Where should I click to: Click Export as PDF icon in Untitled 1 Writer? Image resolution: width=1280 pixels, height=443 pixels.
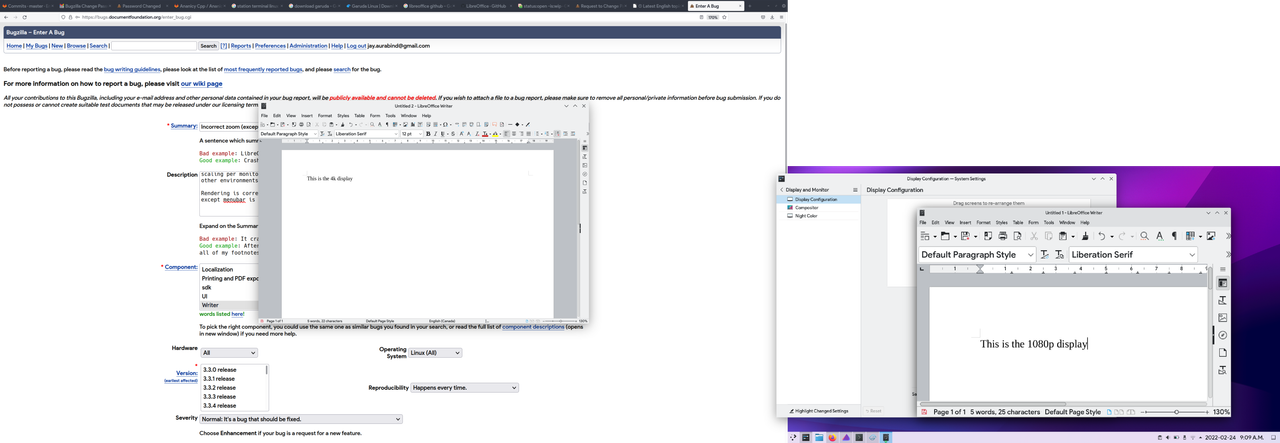988,236
